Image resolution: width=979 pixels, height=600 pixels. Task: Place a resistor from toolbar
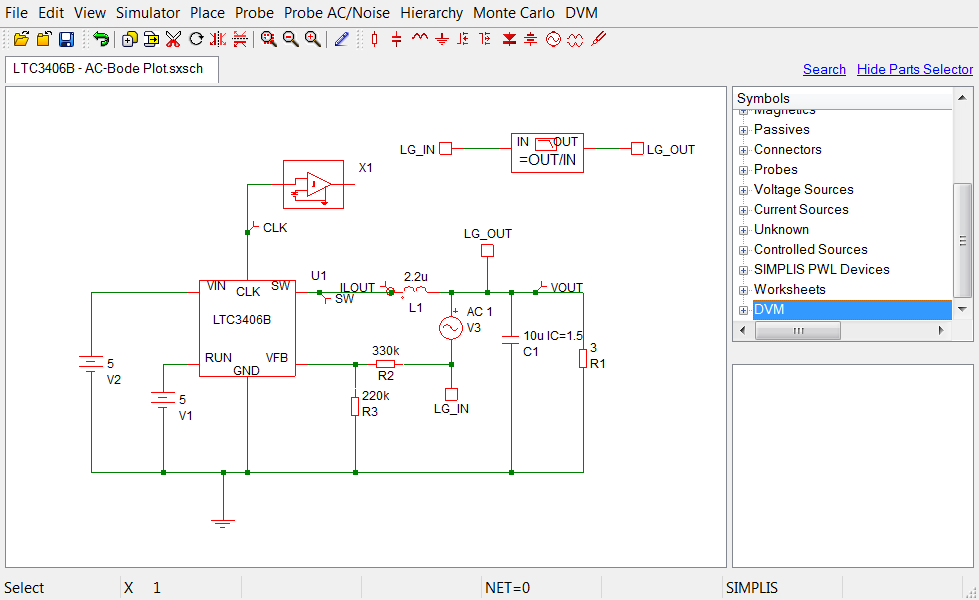tap(375, 39)
